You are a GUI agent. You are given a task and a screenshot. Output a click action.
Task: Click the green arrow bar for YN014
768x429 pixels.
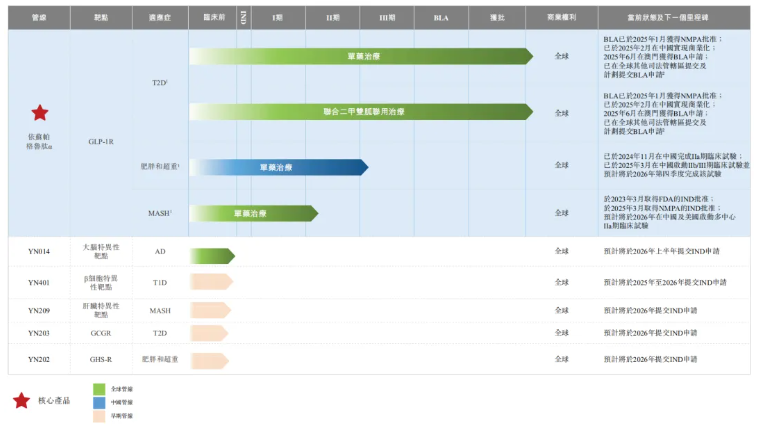[x=211, y=255]
